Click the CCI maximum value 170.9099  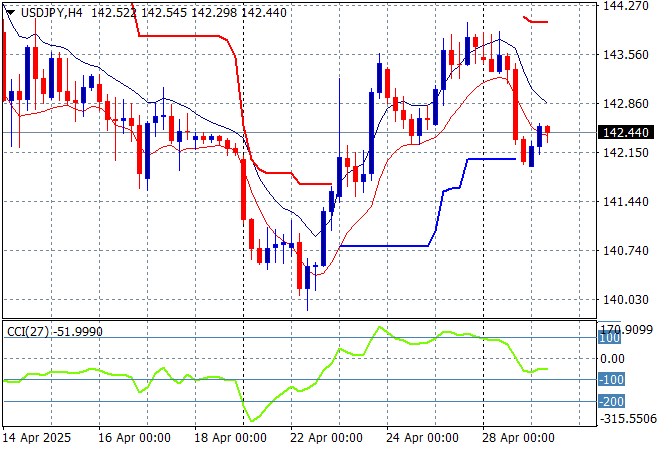pyautogui.click(x=626, y=329)
